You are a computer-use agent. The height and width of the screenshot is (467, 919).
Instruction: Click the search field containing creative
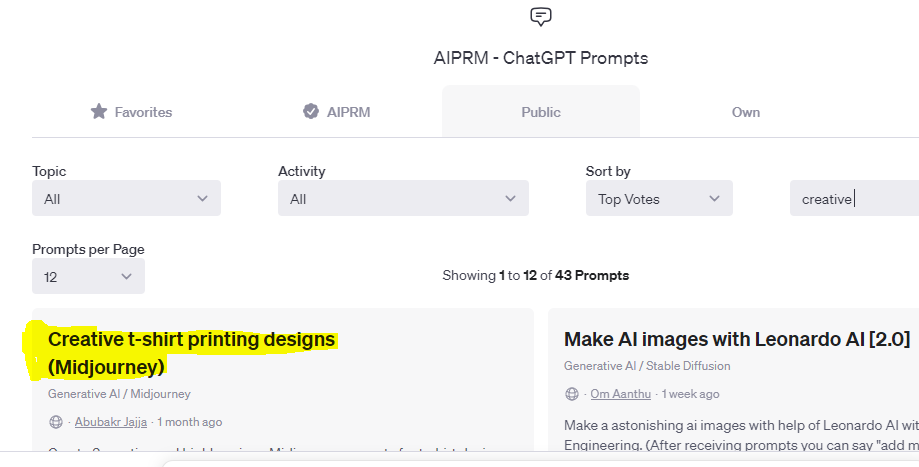[855, 198]
